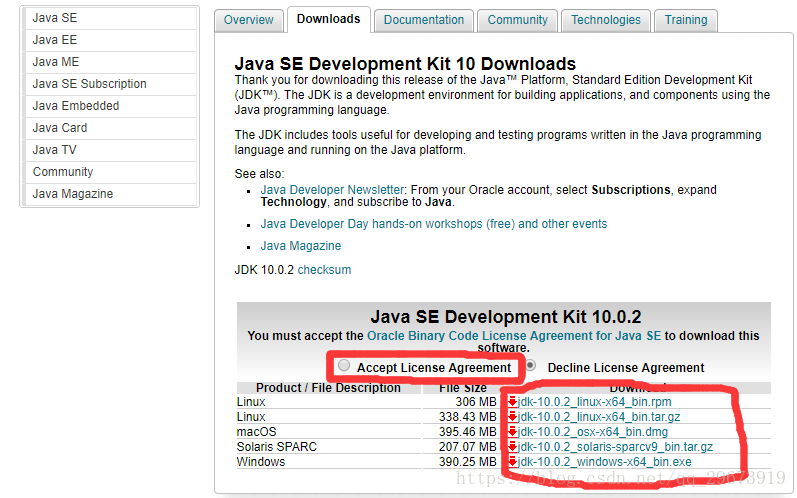Screen dimensions: 797x498
Task: Click download arrow icon for osx-x64_bin.dmg
Action: point(512,432)
